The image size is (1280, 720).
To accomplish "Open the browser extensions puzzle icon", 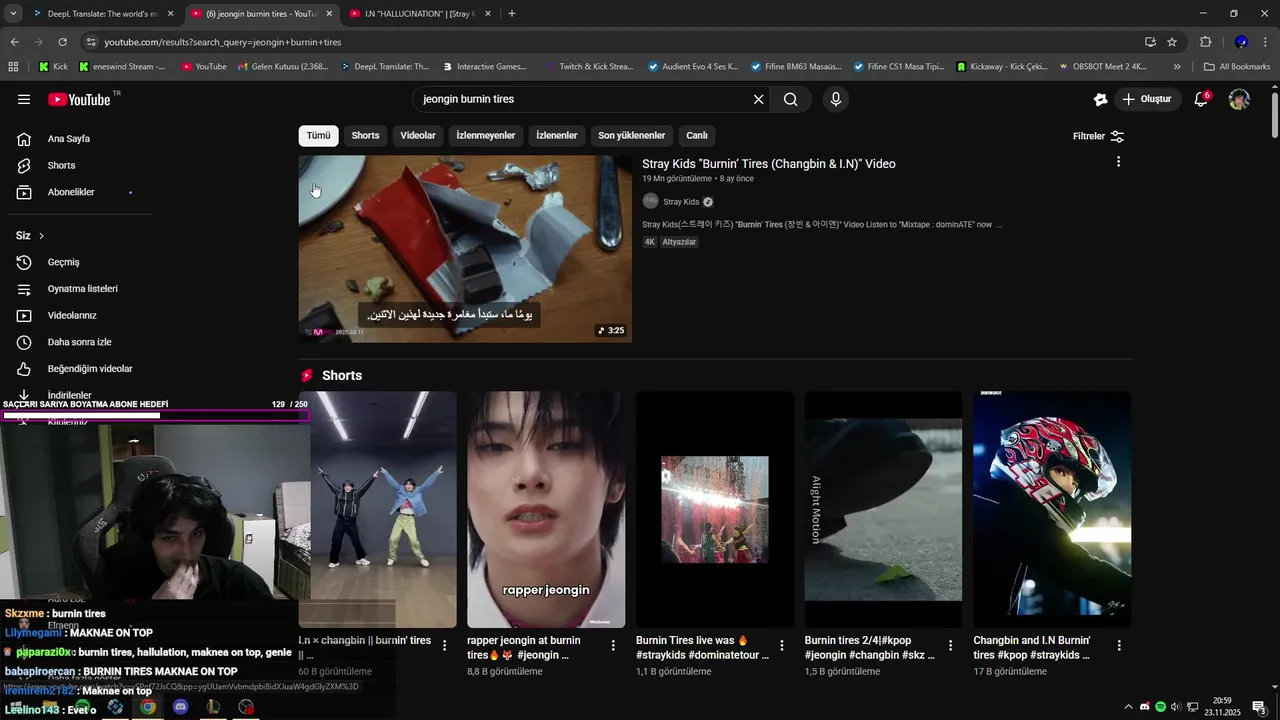I will [1205, 42].
